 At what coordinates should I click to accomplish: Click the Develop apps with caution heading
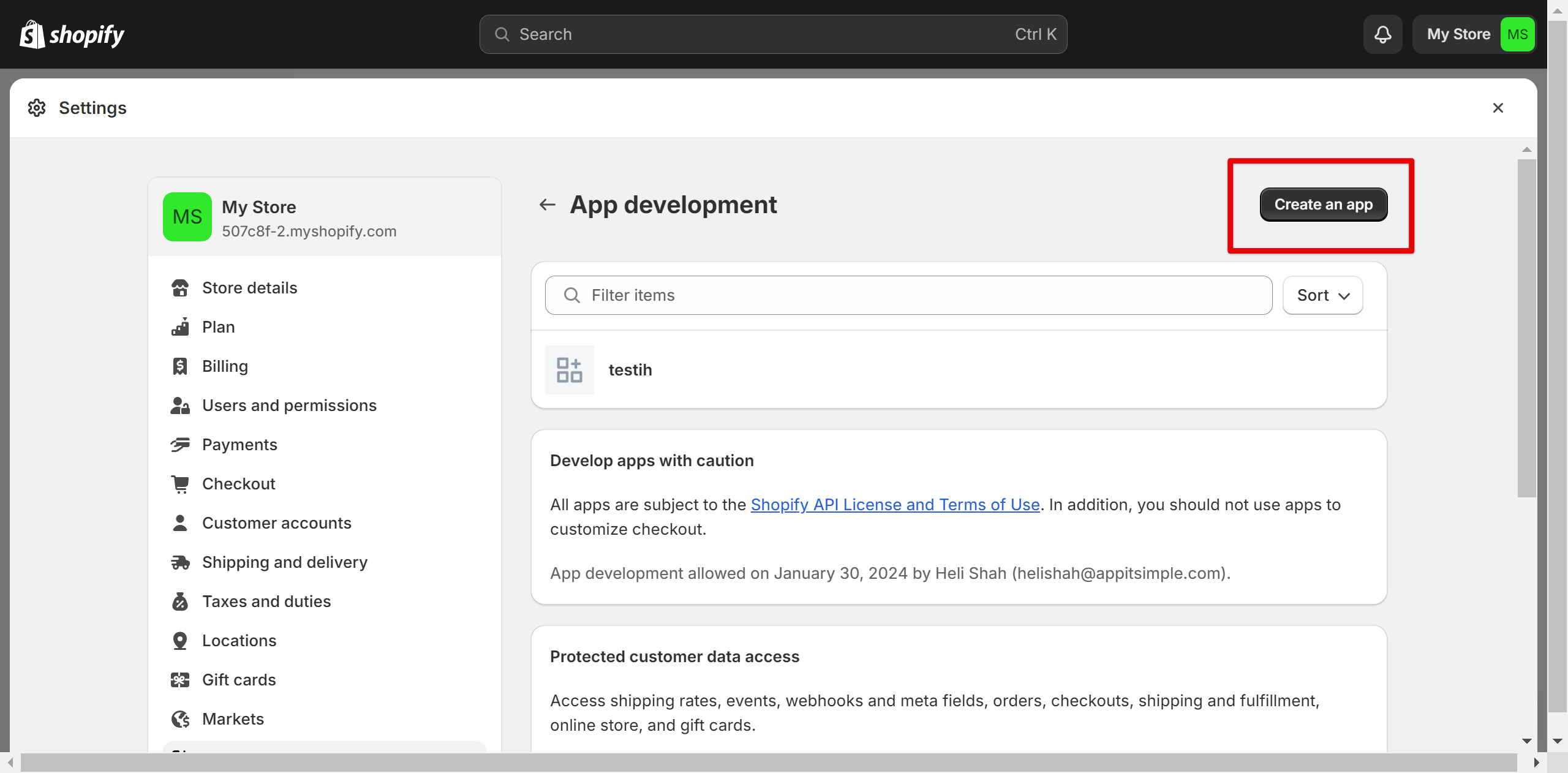pos(652,461)
